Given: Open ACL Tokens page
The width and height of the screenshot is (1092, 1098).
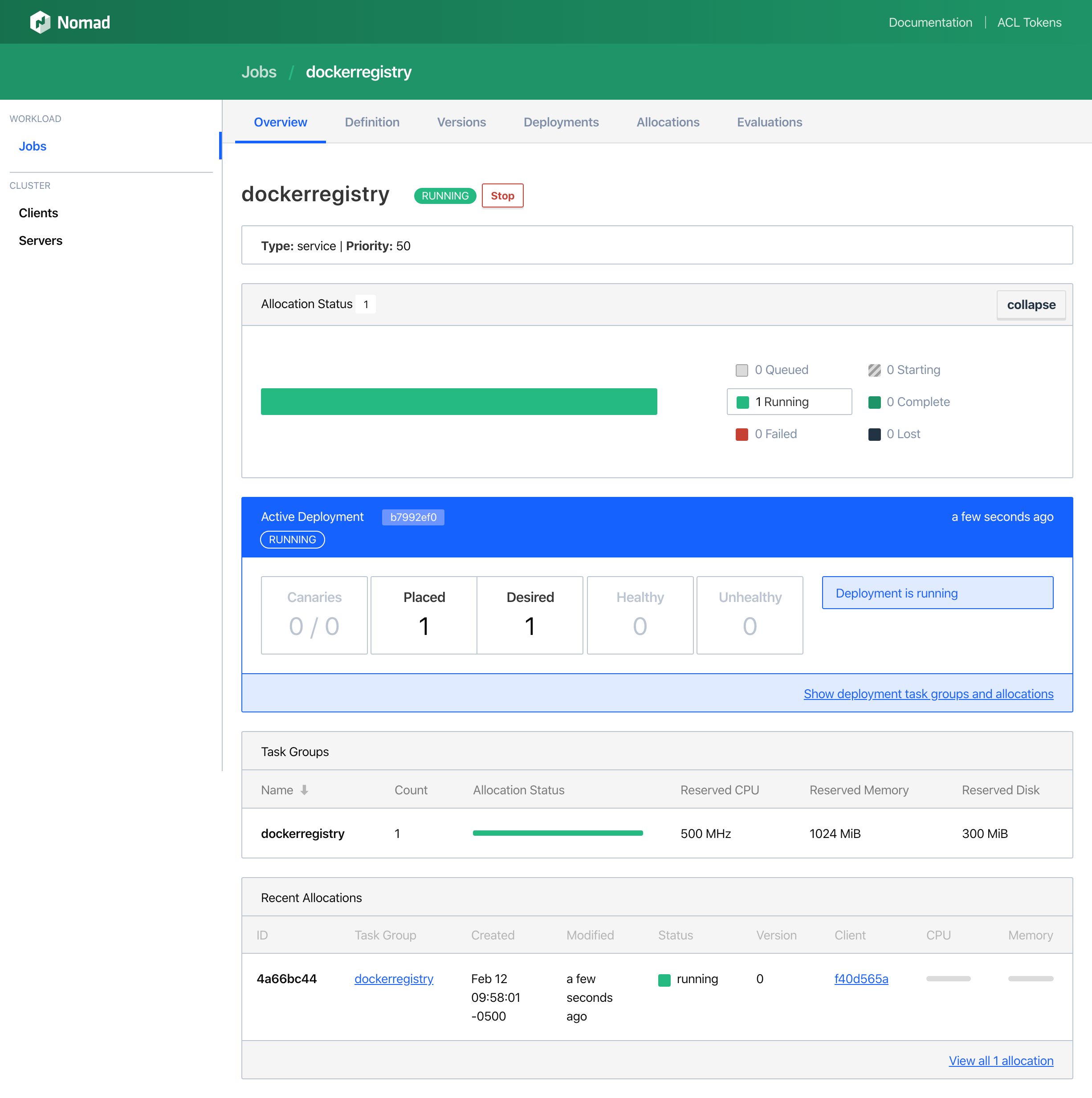Looking at the screenshot, I should (1030, 22).
